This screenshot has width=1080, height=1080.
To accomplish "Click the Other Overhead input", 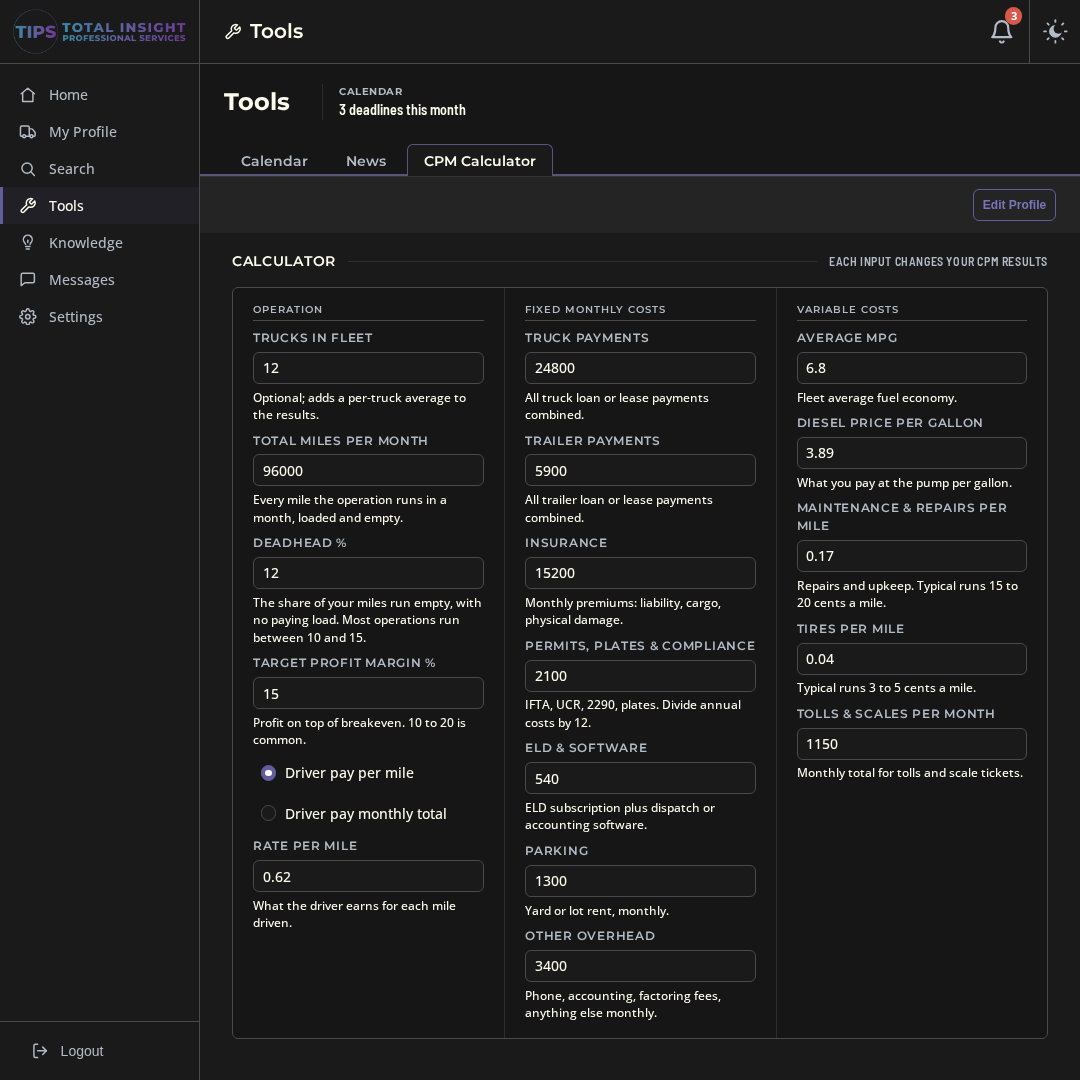I will pyautogui.click(x=640, y=966).
